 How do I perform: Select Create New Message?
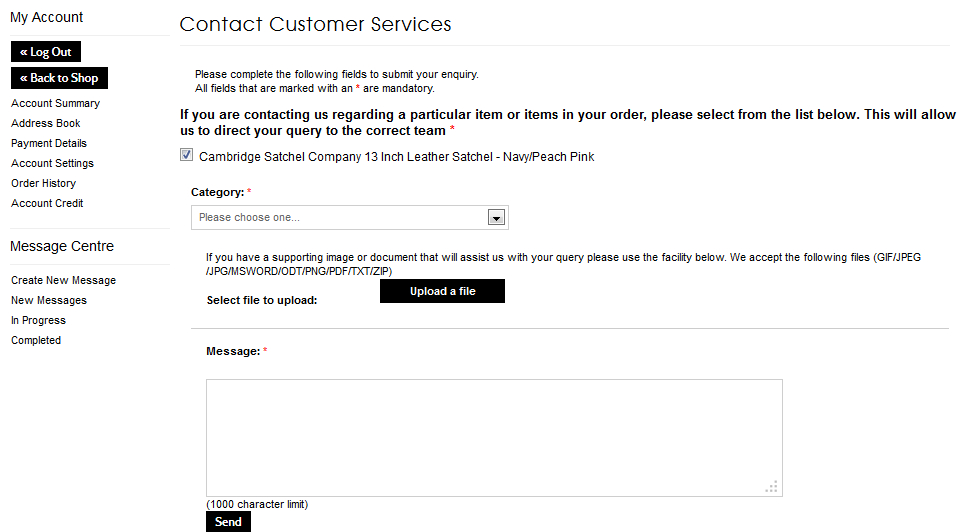[x=63, y=280]
